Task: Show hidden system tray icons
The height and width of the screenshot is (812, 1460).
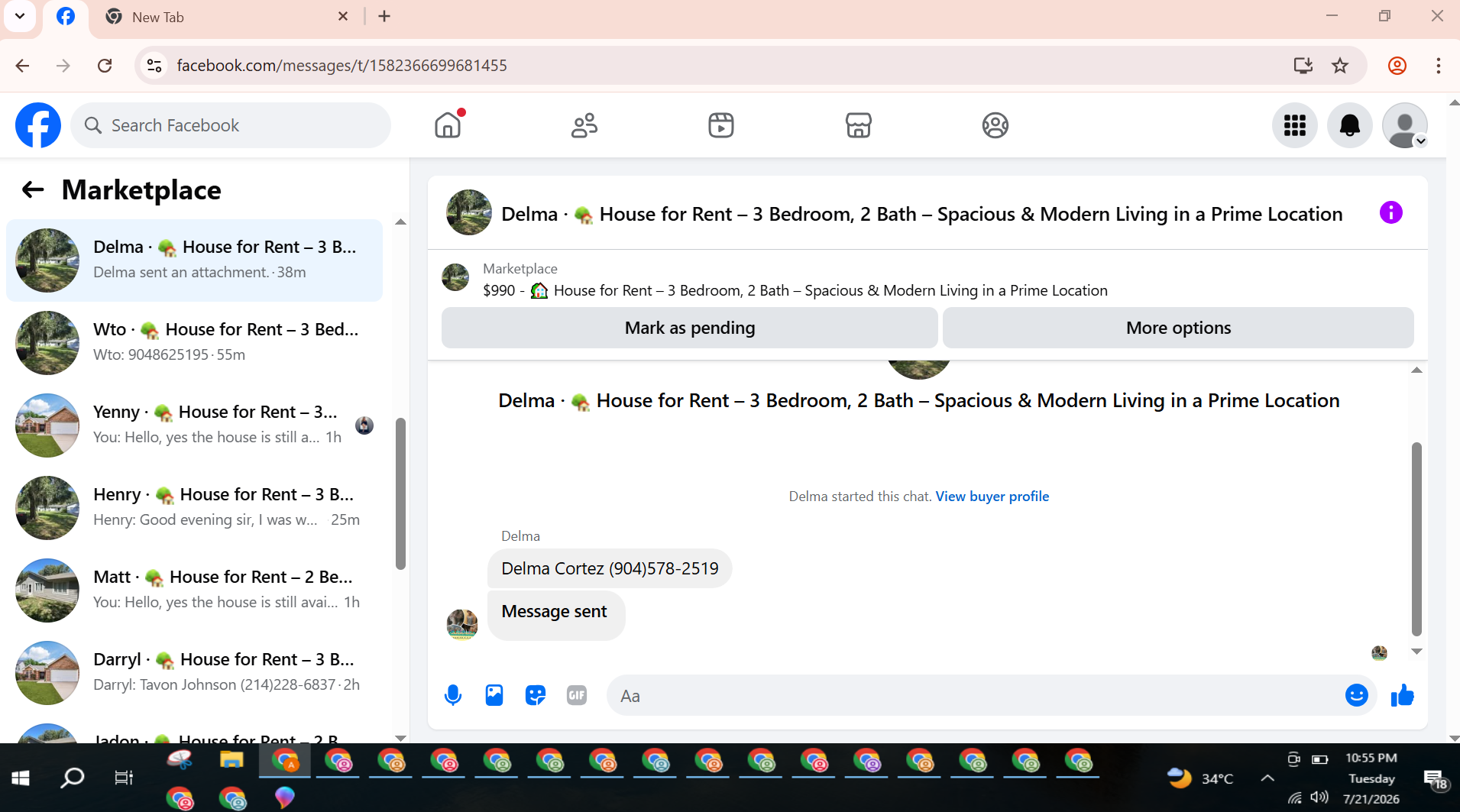Action: pyautogui.click(x=1267, y=778)
